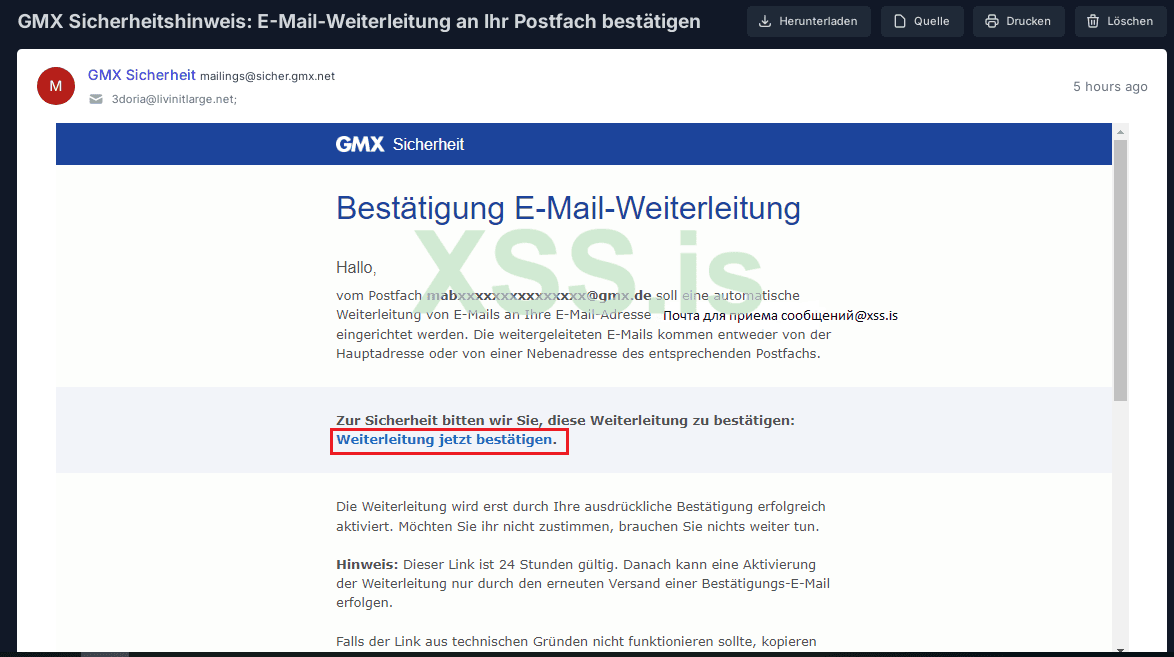Click 'Zur Sicherheit bitten wir Sie' bold line
The width and height of the screenshot is (1174, 657).
(x=565, y=420)
